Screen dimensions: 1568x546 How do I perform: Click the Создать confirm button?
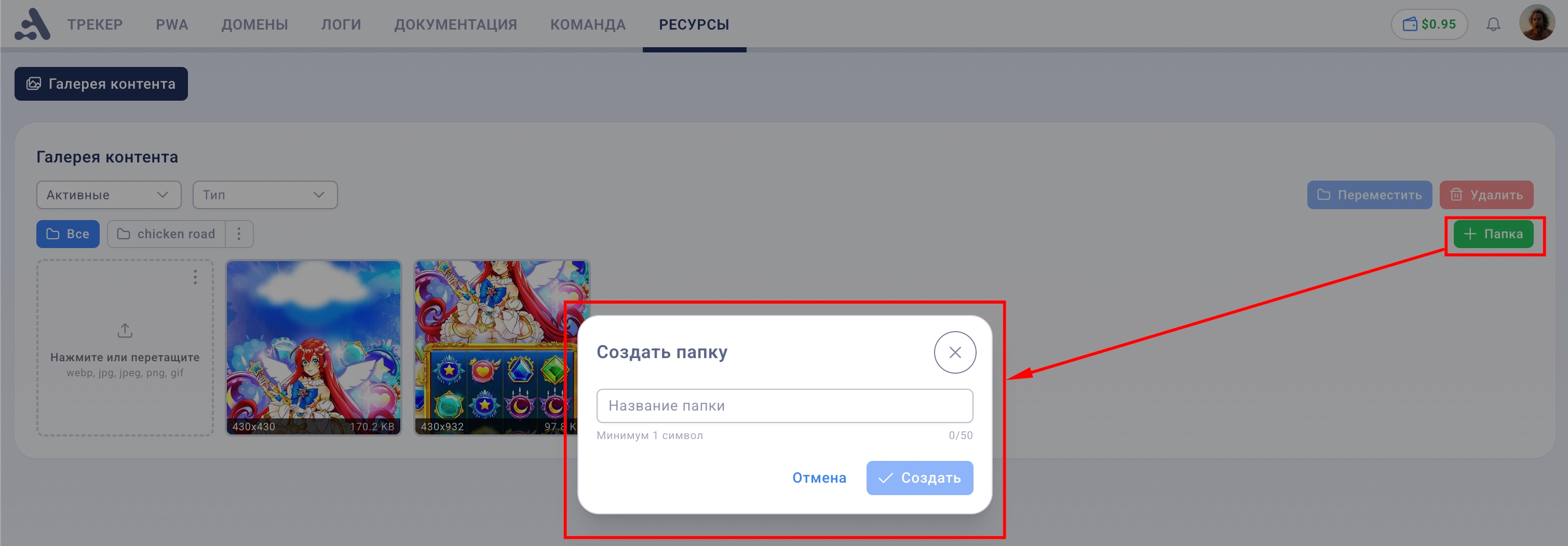[x=919, y=478]
